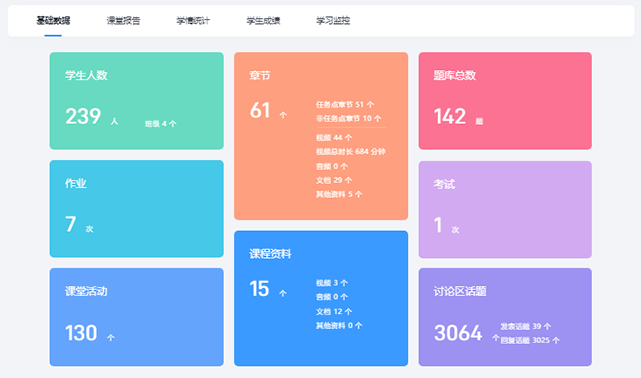Click the 课堂活动 card title

pyautogui.click(x=86, y=291)
